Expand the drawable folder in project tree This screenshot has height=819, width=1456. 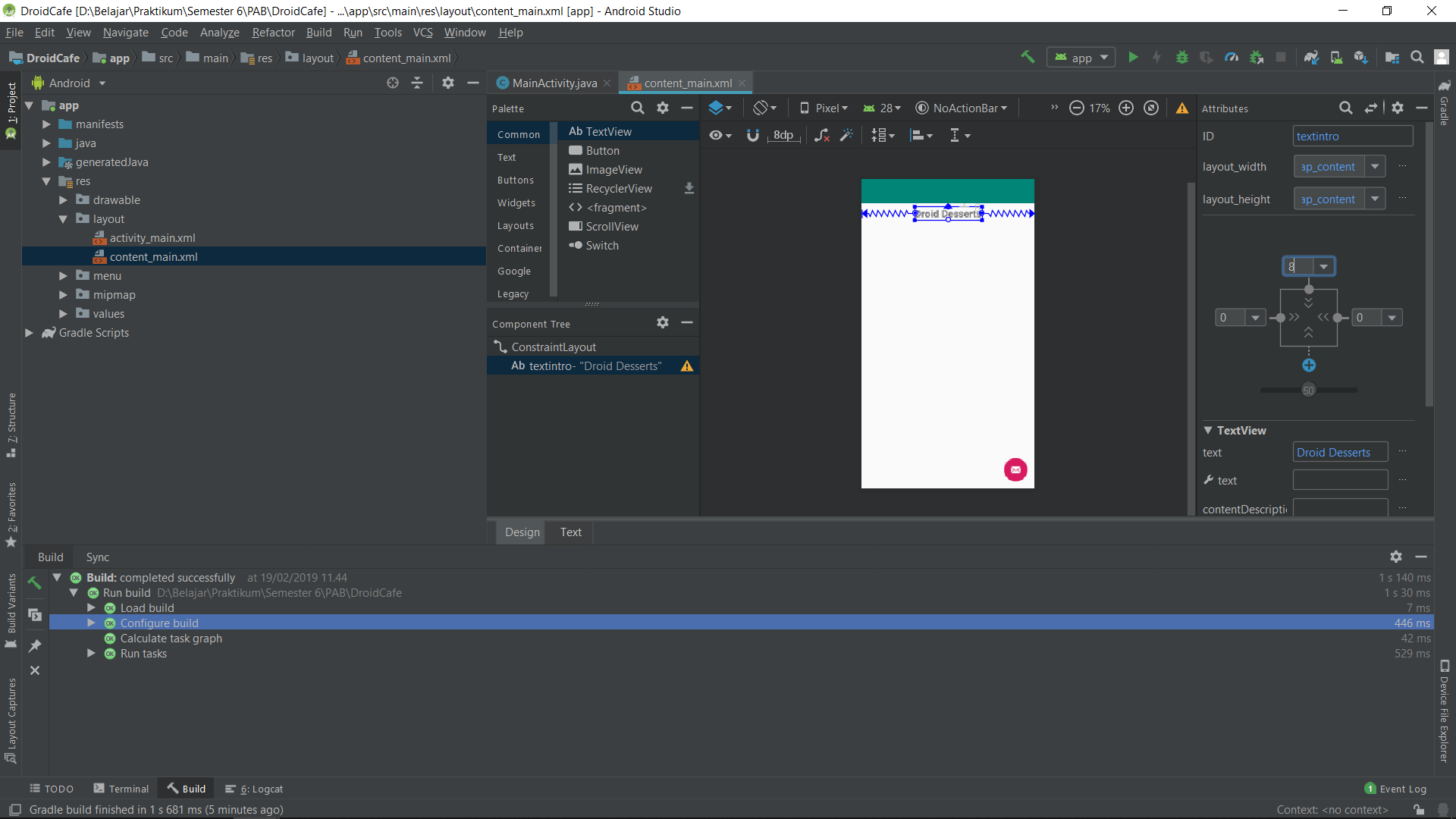coord(64,200)
